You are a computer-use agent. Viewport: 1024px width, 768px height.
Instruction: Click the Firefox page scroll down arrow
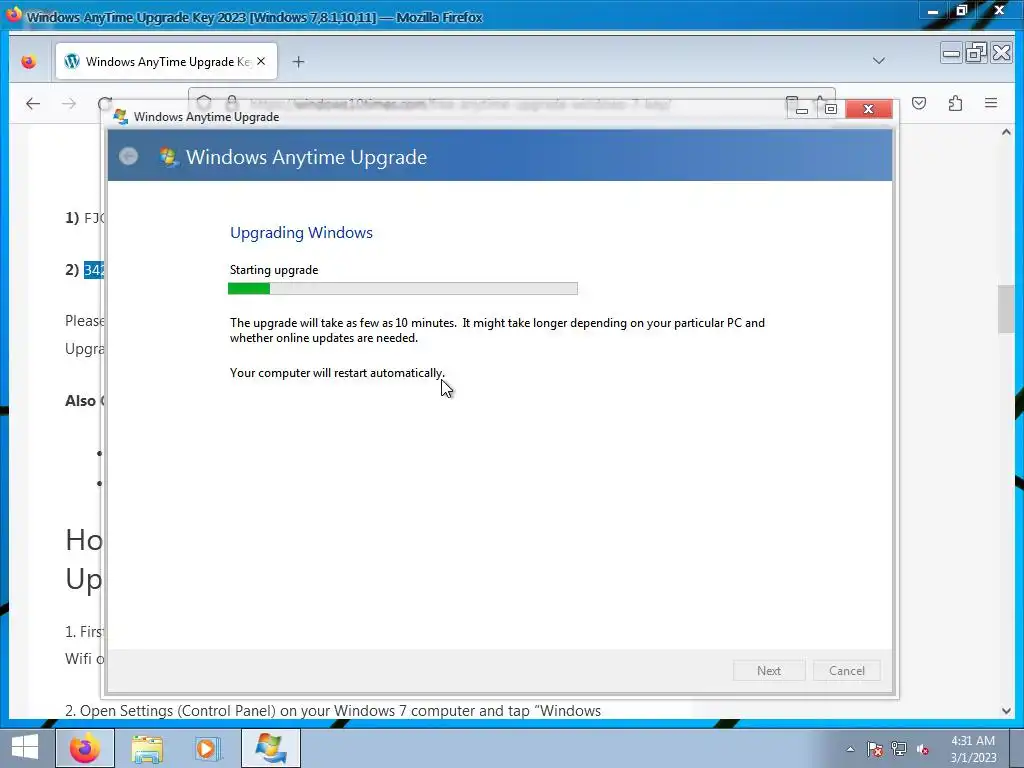coord(1006,711)
